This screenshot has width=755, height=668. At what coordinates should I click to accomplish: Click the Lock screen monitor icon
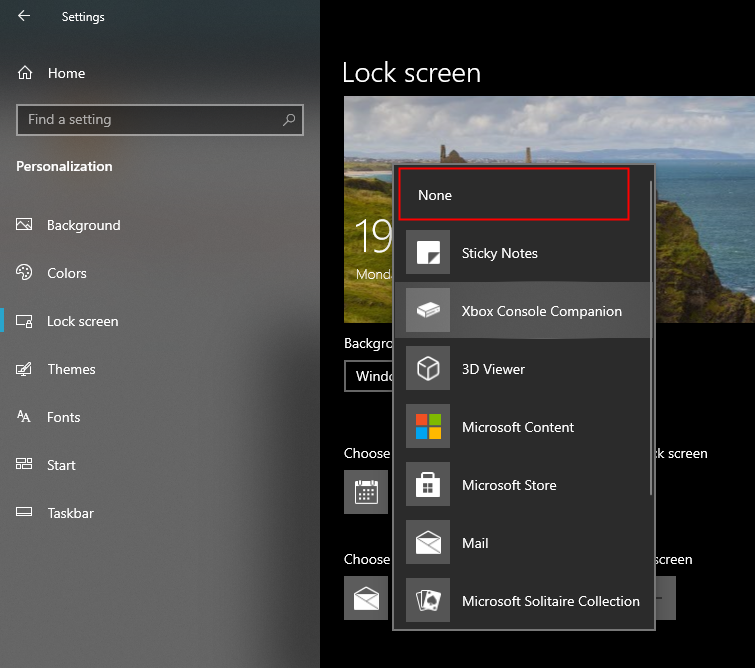pyautogui.click(x=24, y=321)
